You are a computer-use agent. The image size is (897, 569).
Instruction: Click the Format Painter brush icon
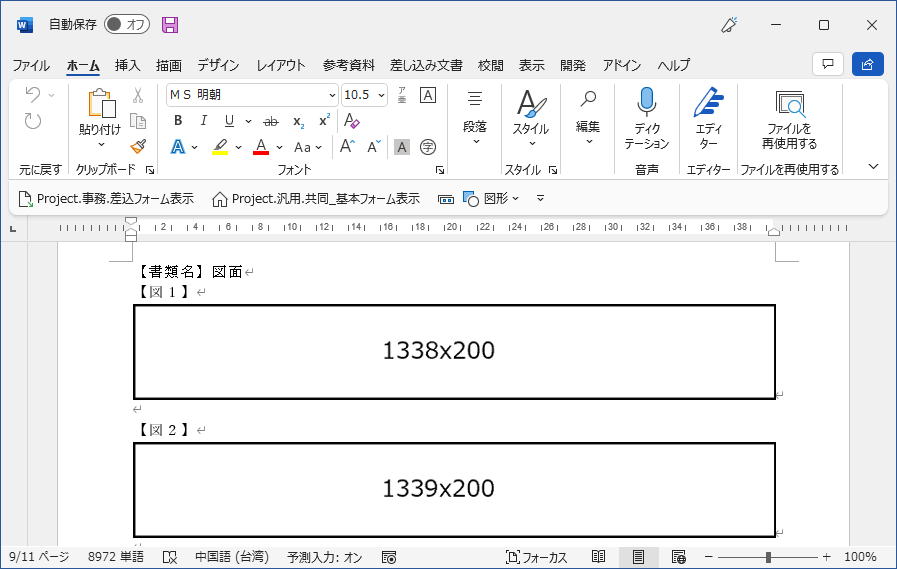138,147
